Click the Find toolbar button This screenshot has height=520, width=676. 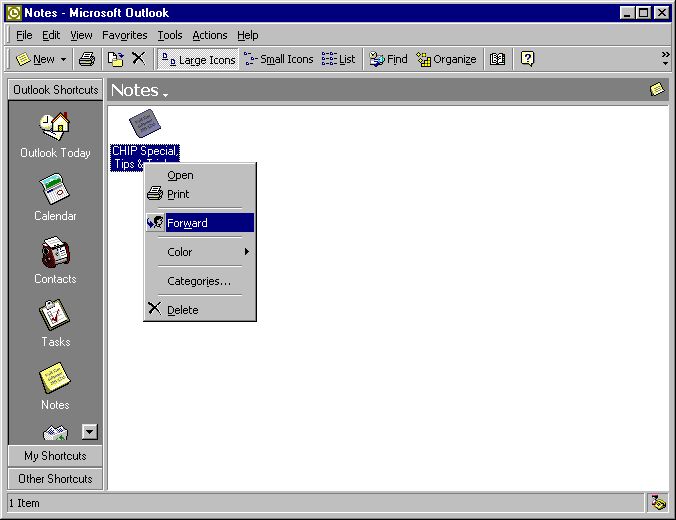click(388, 59)
